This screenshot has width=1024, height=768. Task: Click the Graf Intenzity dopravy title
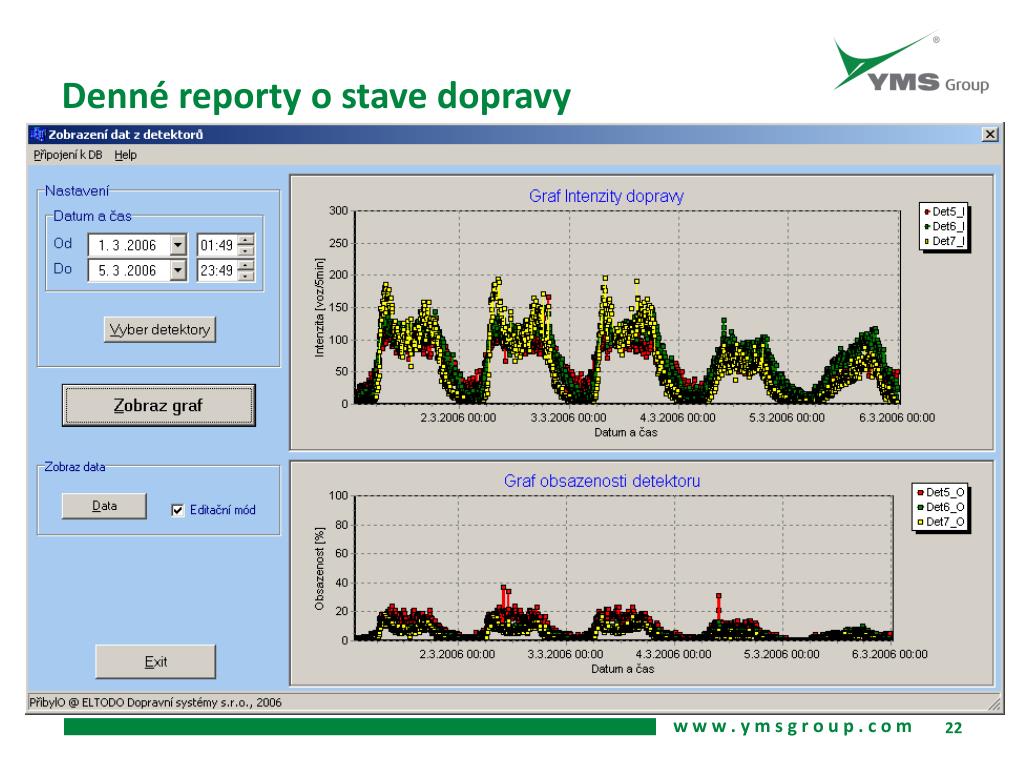[607, 197]
